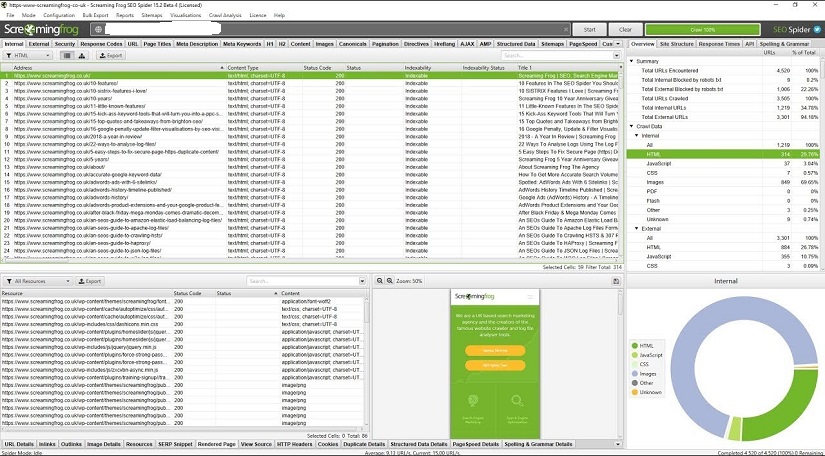Click the rendered mobile page preview
825x456 pixels.
[x=495, y=364]
